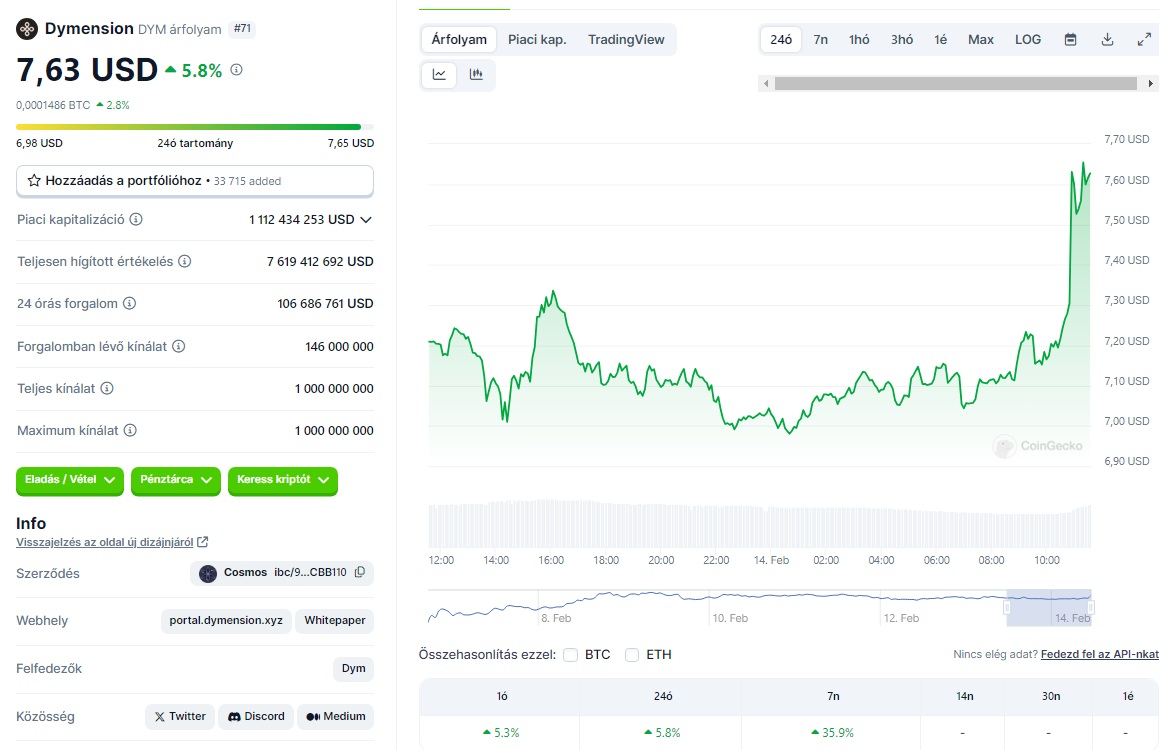Image resolution: width=1162 pixels, height=750 pixels.
Task: Click the Cosmos chain logo
Action: (208, 573)
